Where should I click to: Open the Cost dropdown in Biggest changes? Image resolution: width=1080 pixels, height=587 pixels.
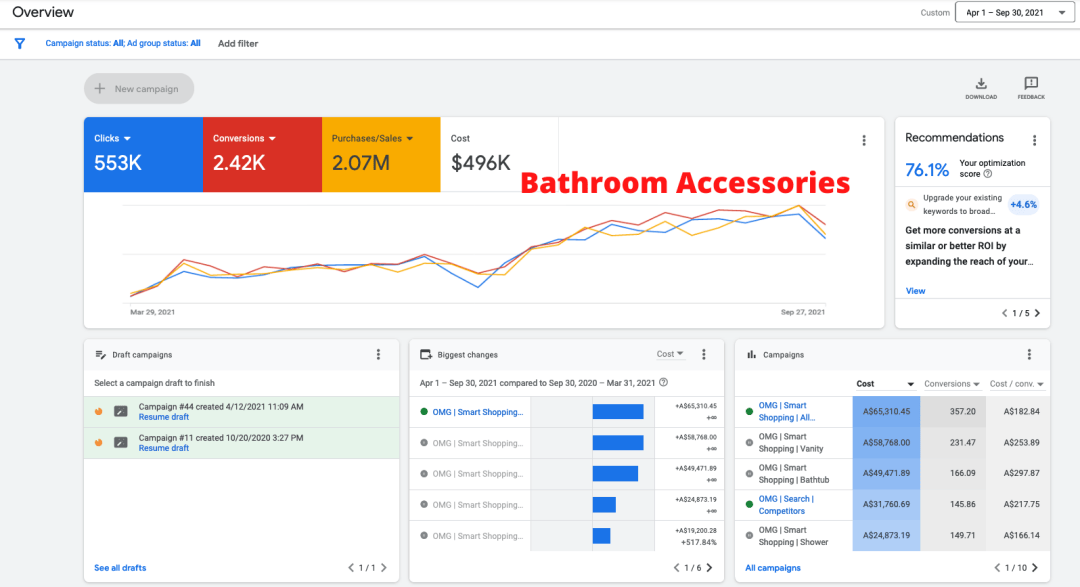tap(669, 354)
